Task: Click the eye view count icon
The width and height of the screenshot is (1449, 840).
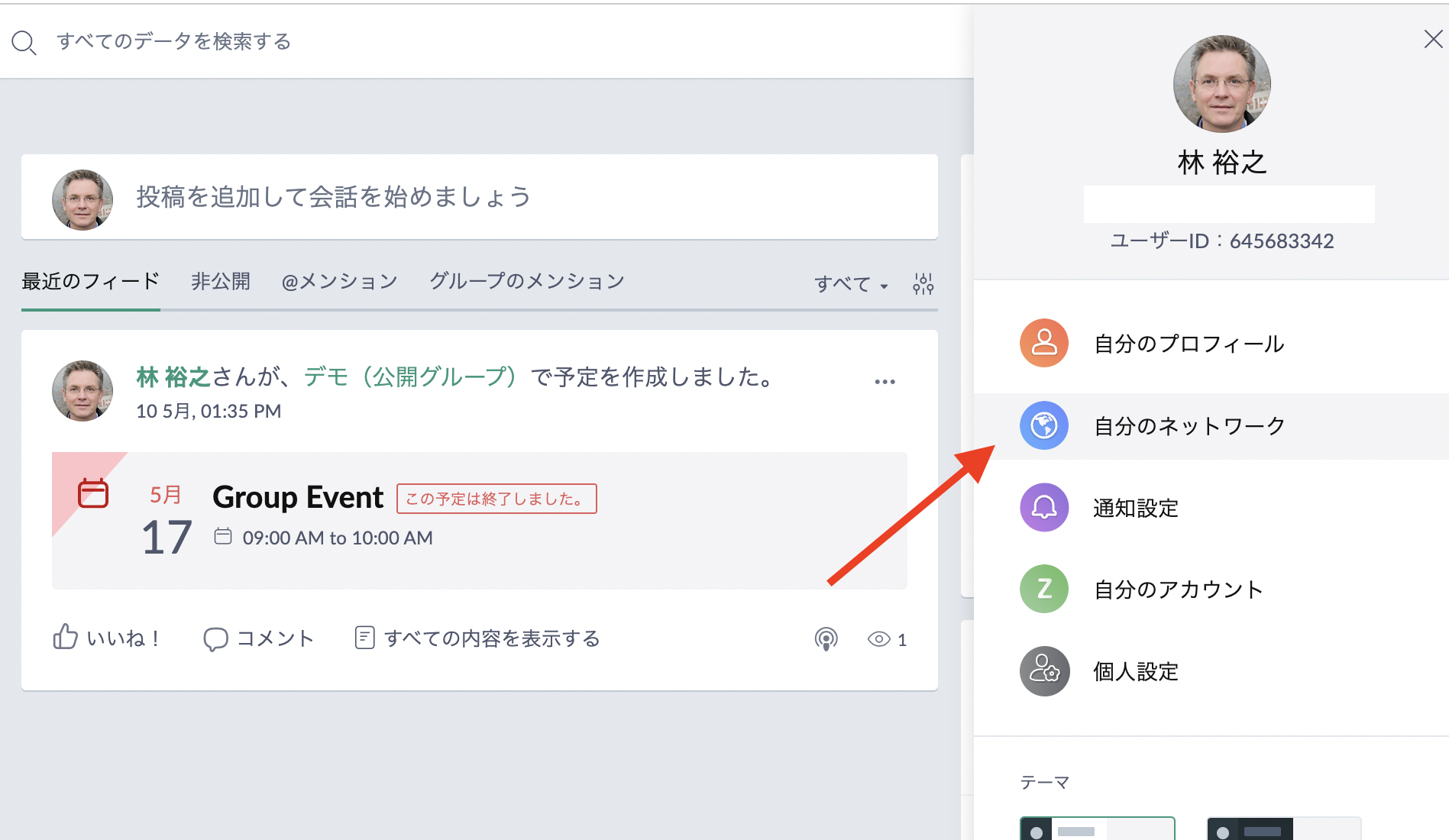Action: [878, 639]
